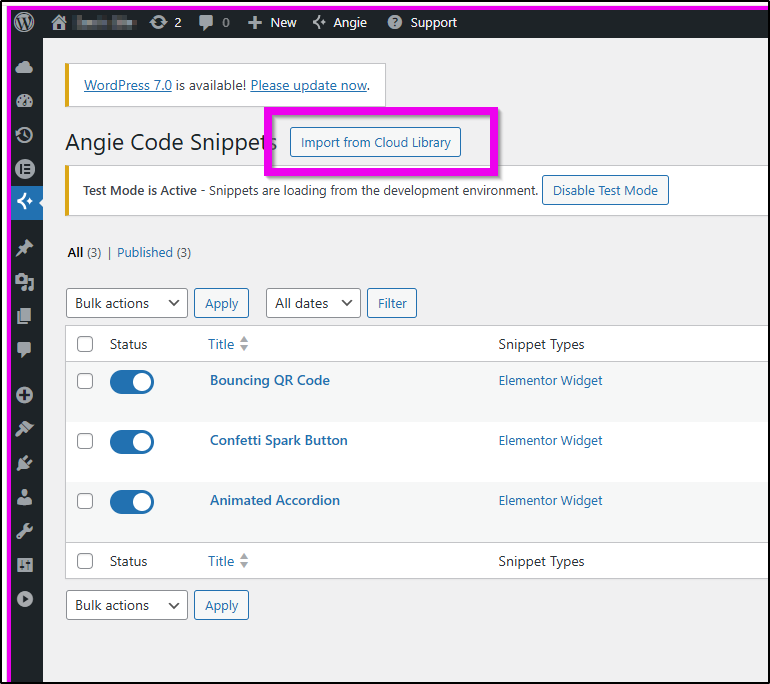The image size is (770, 684).
Task: Open the Posts pushpin icon in sidebar
Action: pos(24,247)
